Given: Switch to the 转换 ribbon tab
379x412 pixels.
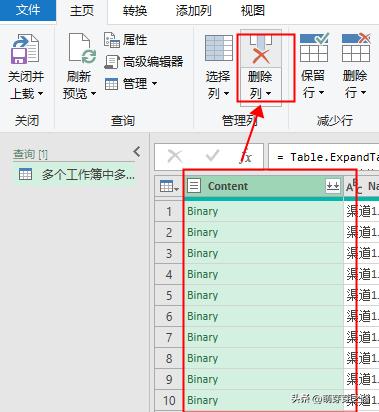Looking at the screenshot, I should pos(135,11).
